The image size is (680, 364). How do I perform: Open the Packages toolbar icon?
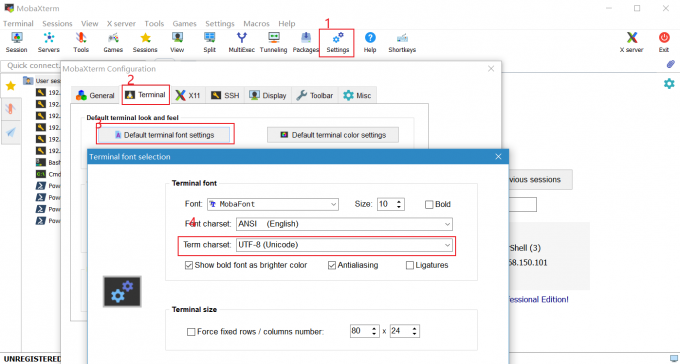[306, 43]
